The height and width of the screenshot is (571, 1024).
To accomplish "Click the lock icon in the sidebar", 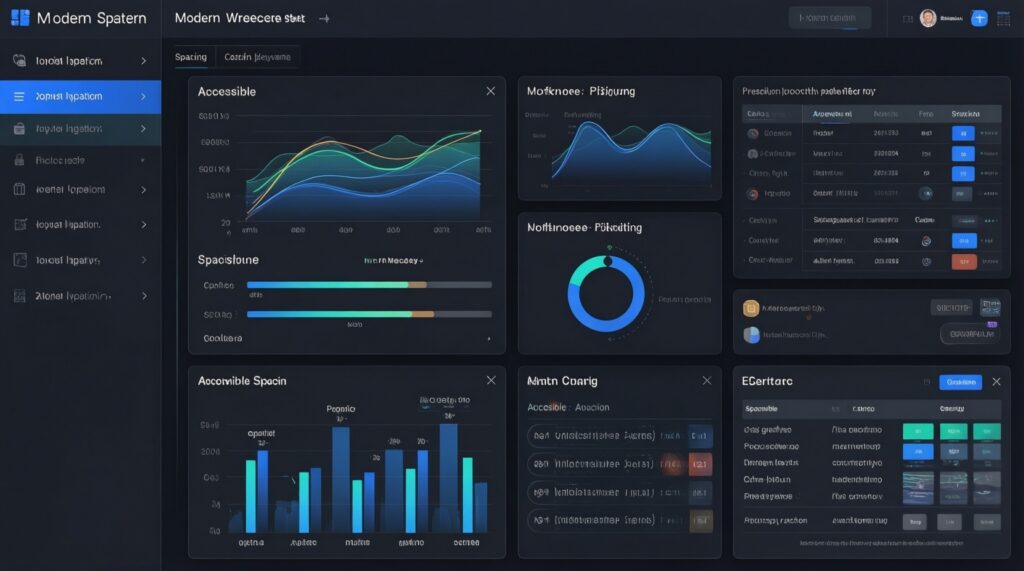I will 19,160.
